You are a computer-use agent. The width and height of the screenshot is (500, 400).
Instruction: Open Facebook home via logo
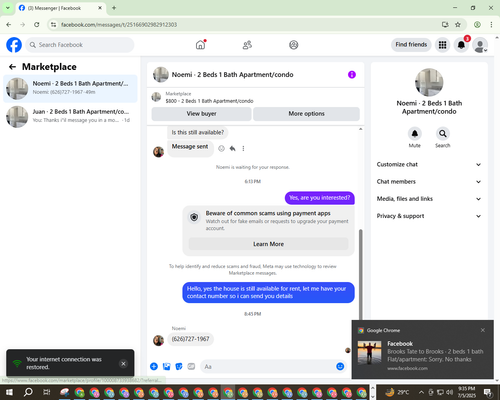coord(14,45)
